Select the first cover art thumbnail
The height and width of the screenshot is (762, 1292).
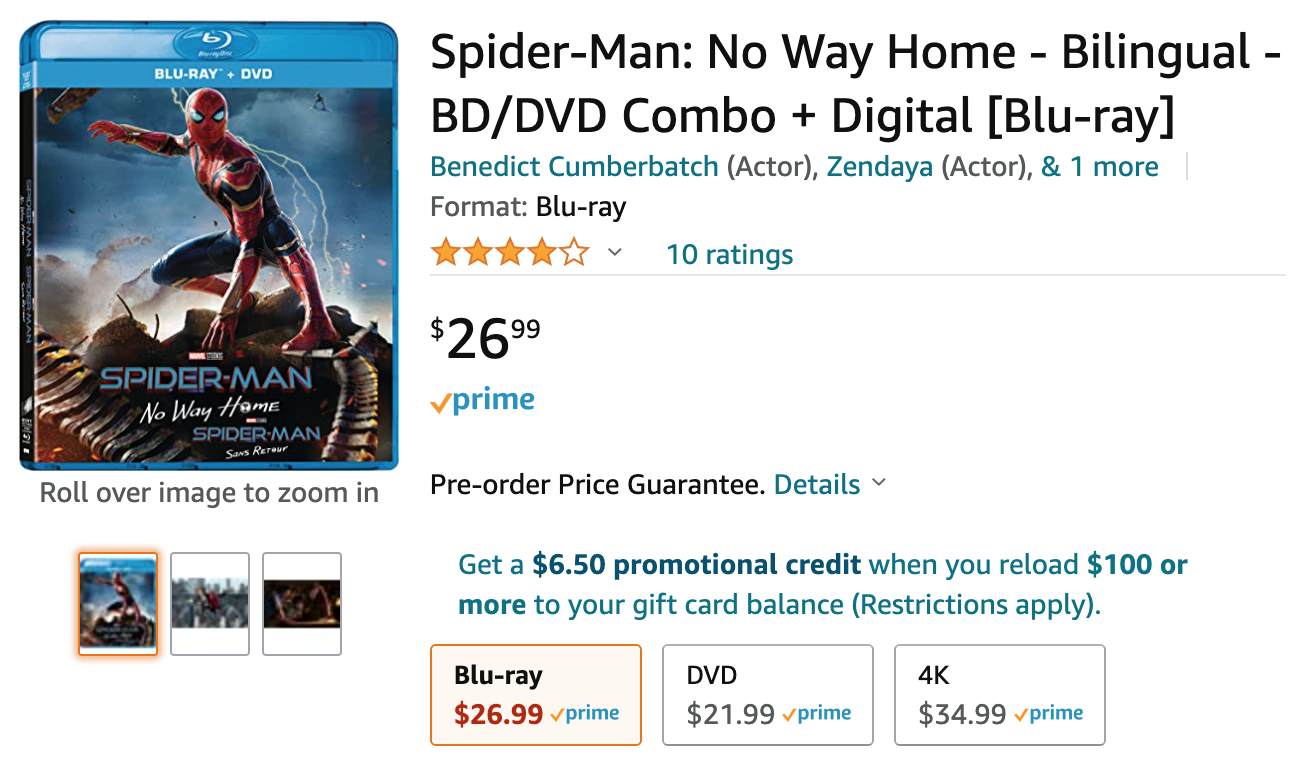coord(118,604)
